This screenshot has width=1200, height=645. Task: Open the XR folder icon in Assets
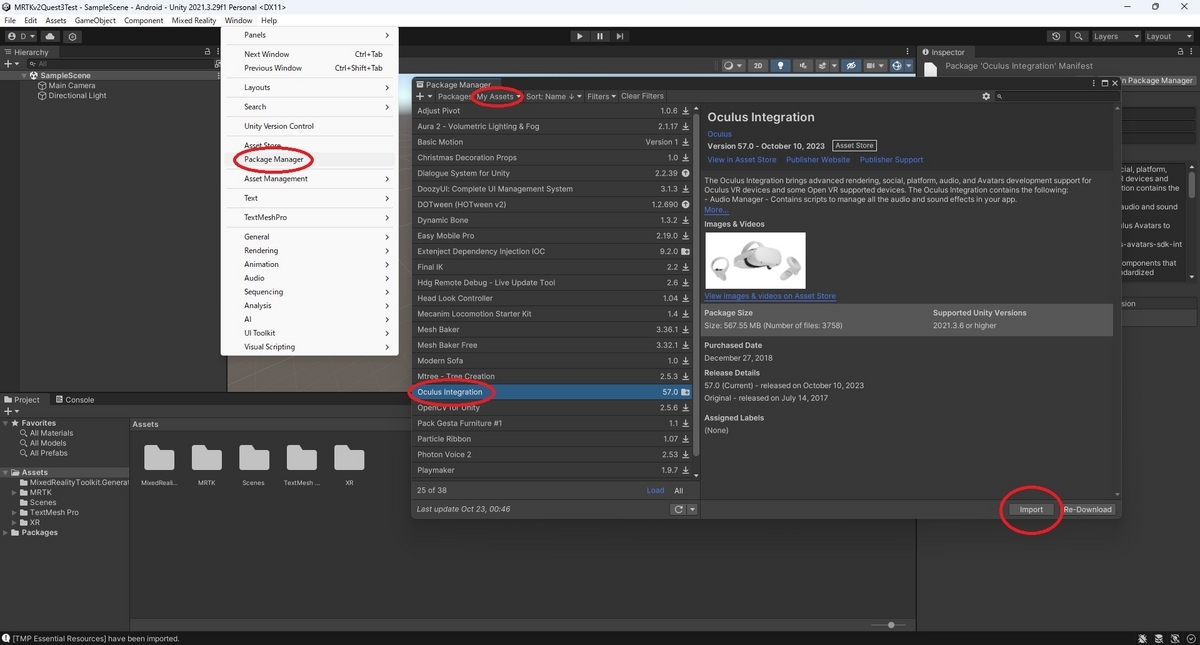pos(349,458)
